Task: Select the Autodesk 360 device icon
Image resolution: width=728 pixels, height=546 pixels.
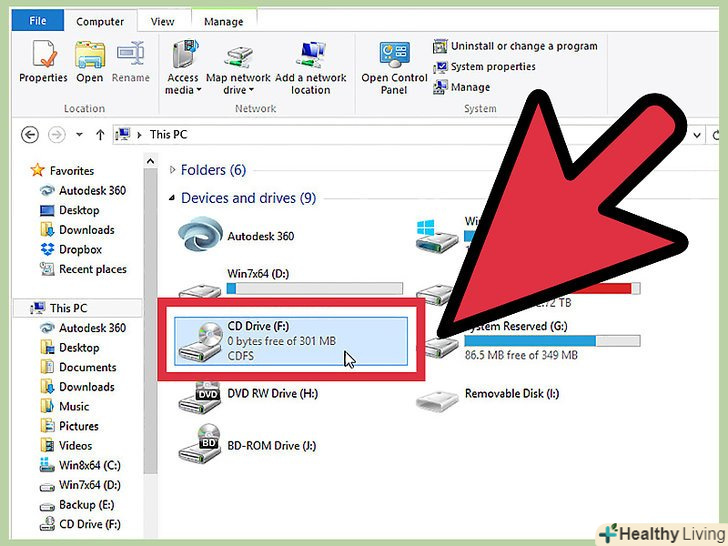Action: (201, 234)
